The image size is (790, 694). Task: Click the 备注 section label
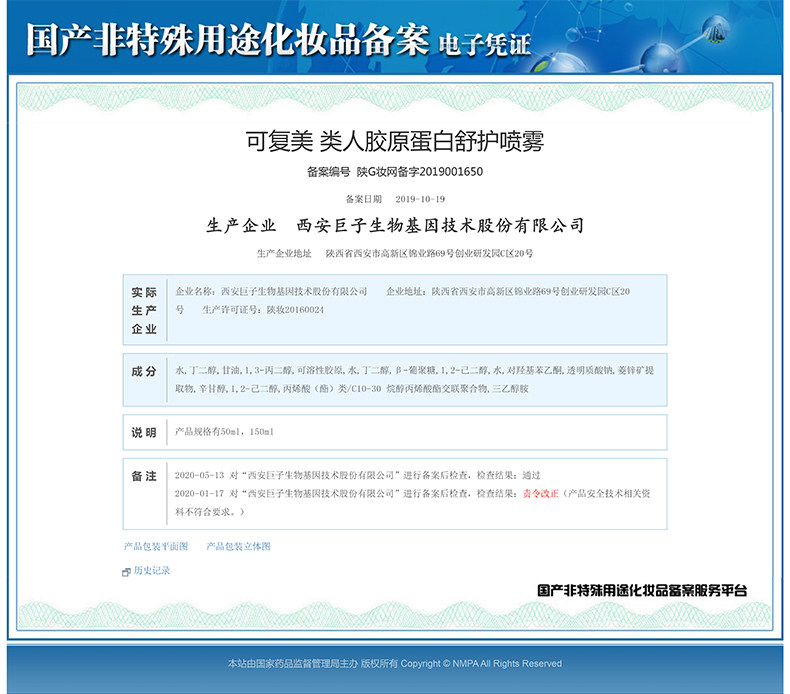pos(144,476)
